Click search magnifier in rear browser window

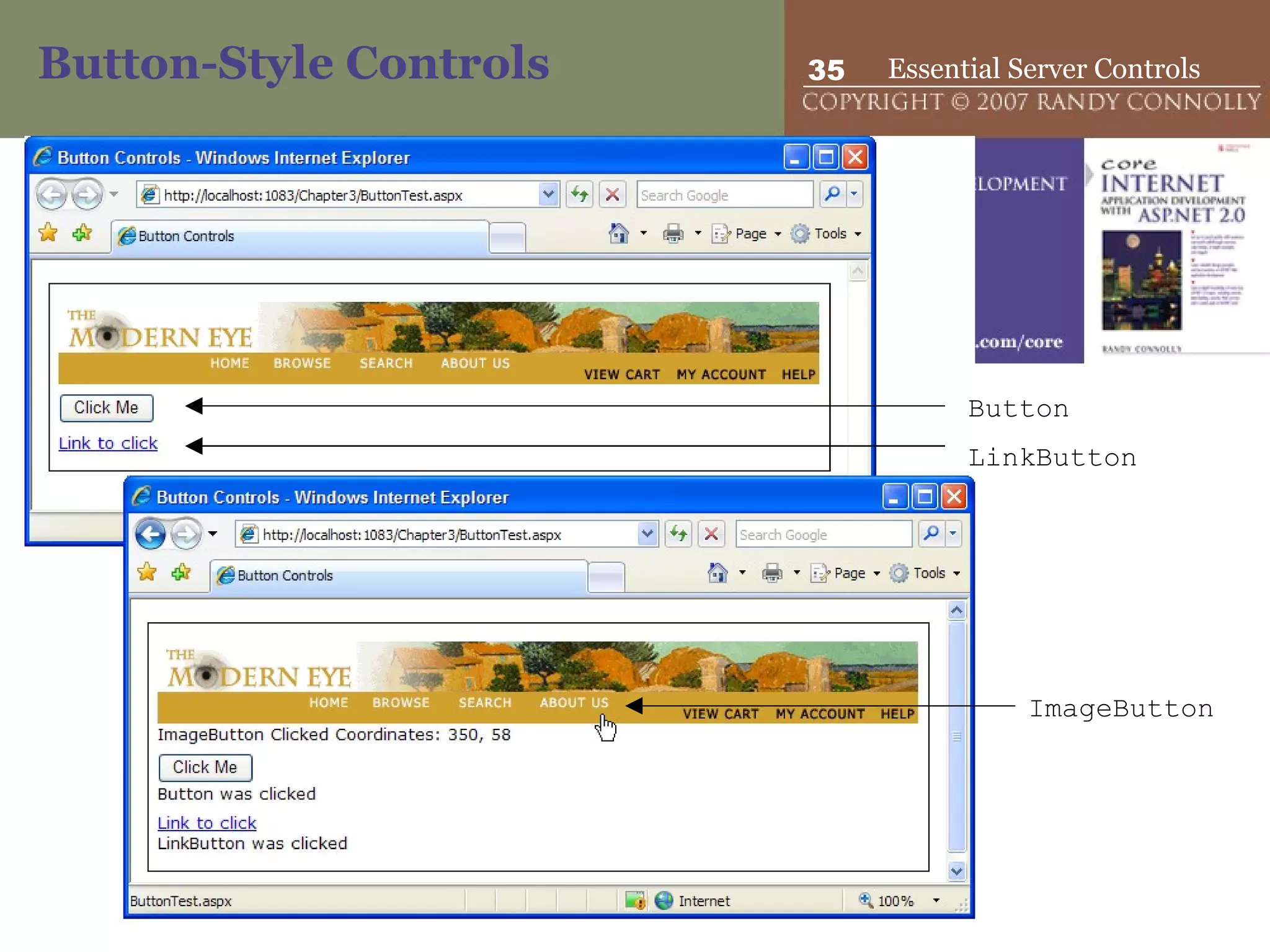(x=832, y=194)
